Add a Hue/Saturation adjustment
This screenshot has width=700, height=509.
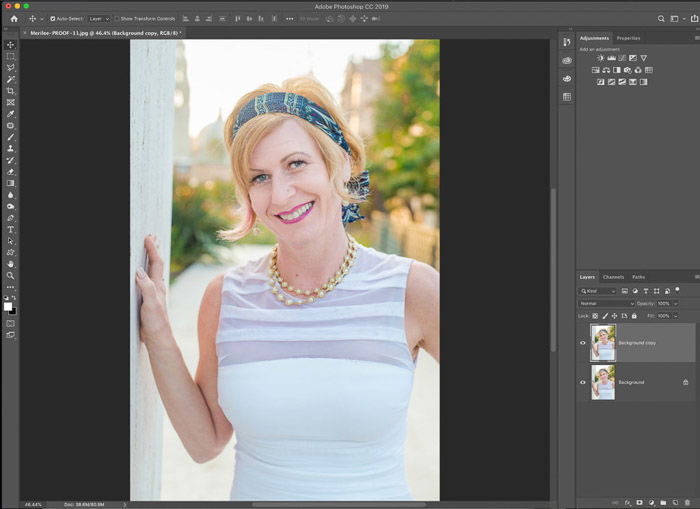[596, 70]
